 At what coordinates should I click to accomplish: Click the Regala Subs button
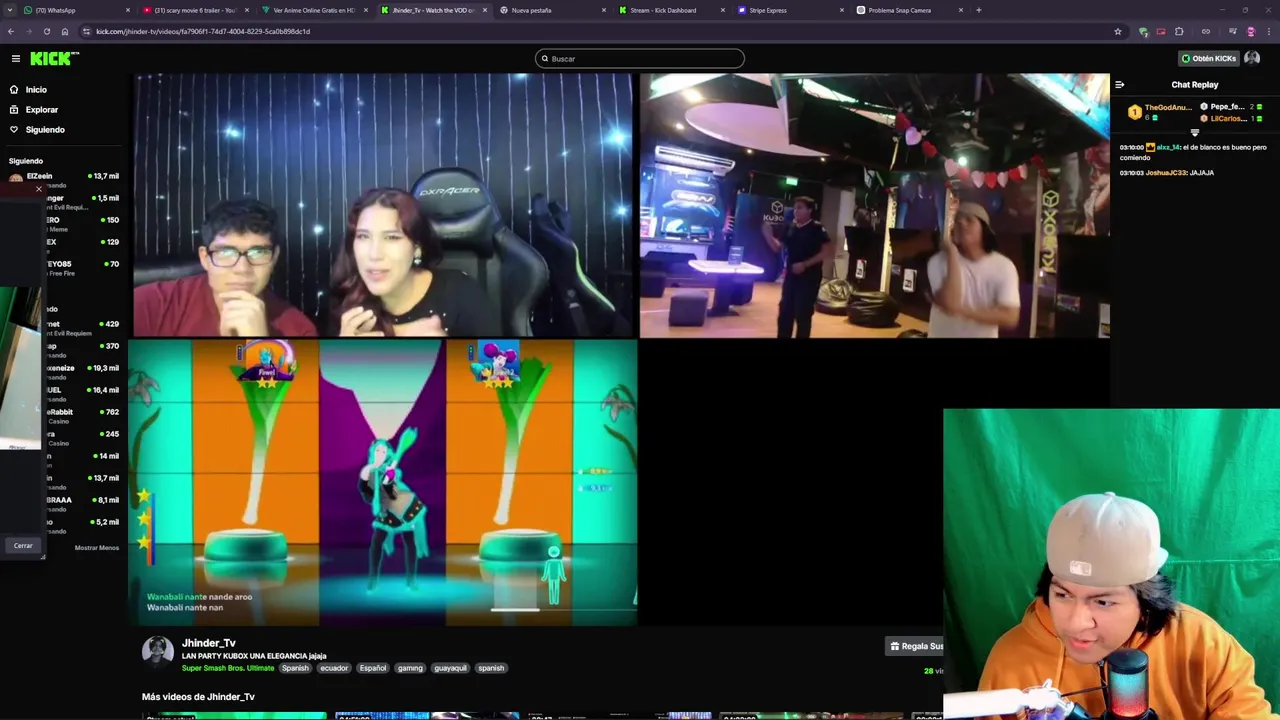(916, 646)
